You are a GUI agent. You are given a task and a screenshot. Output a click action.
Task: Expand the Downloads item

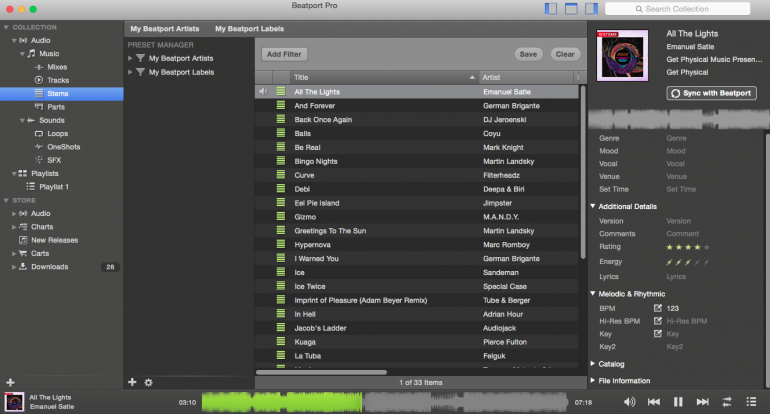pyautogui.click(x=14, y=267)
